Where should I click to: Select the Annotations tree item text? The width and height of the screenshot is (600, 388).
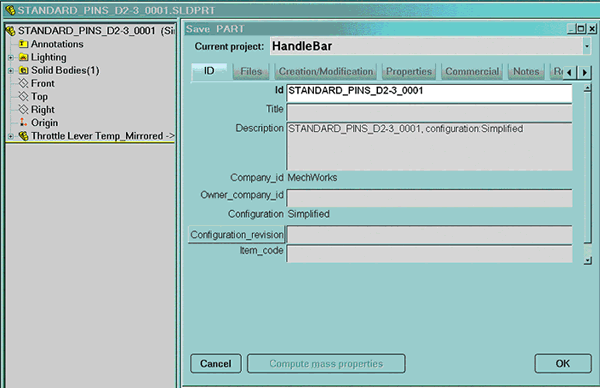click(57, 44)
